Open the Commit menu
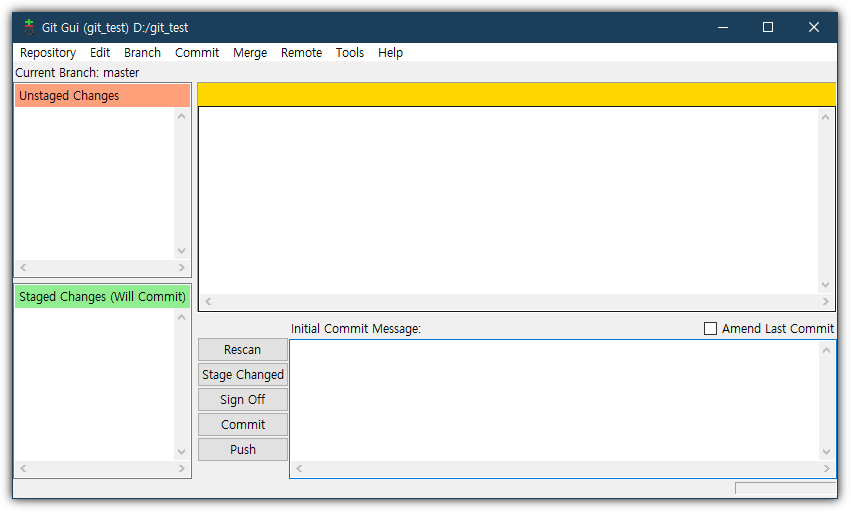 [196, 53]
